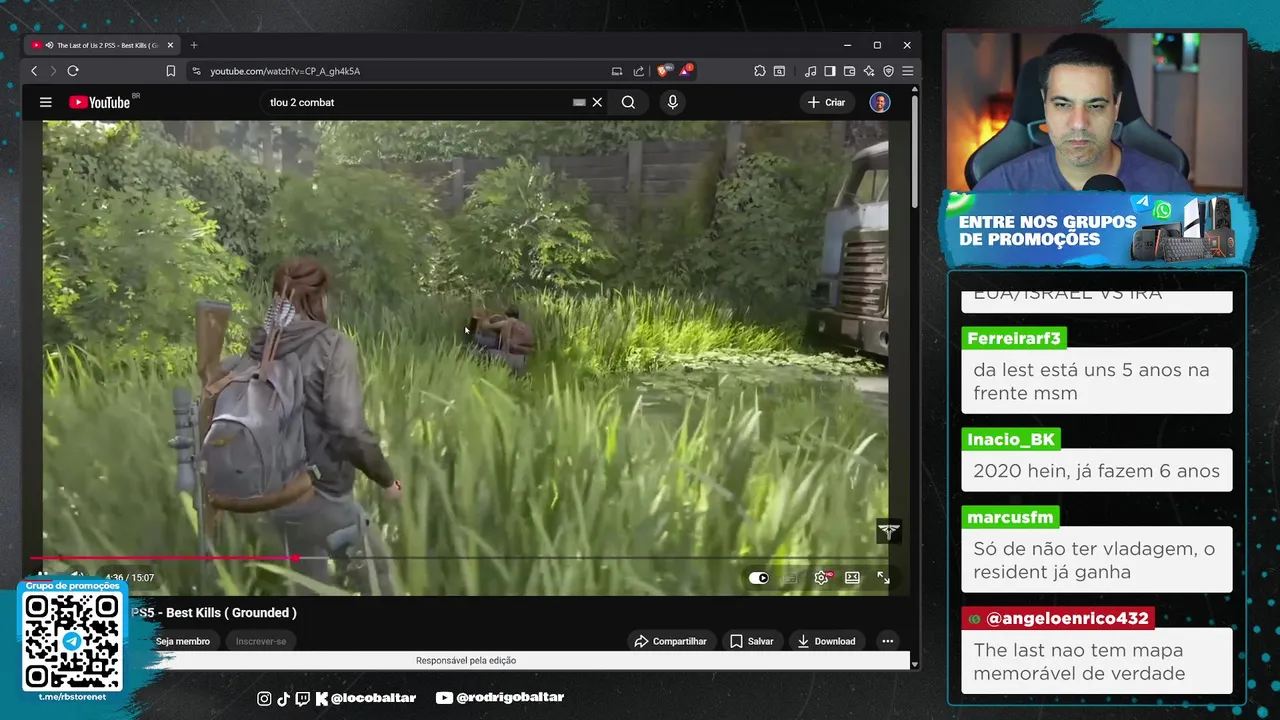Click the Download button below the video
1280x720 pixels.
coord(826,641)
